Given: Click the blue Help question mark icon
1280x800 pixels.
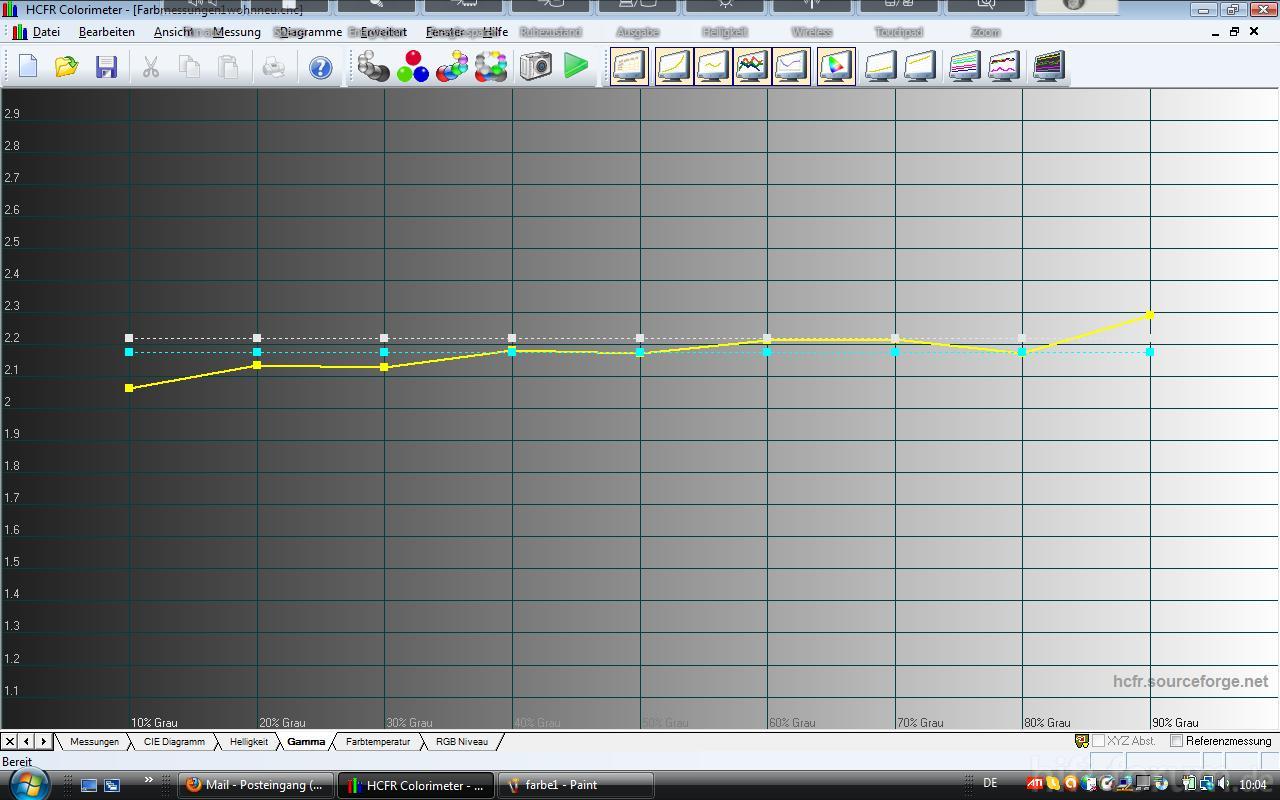Looking at the screenshot, I should [x=320, y=67].
